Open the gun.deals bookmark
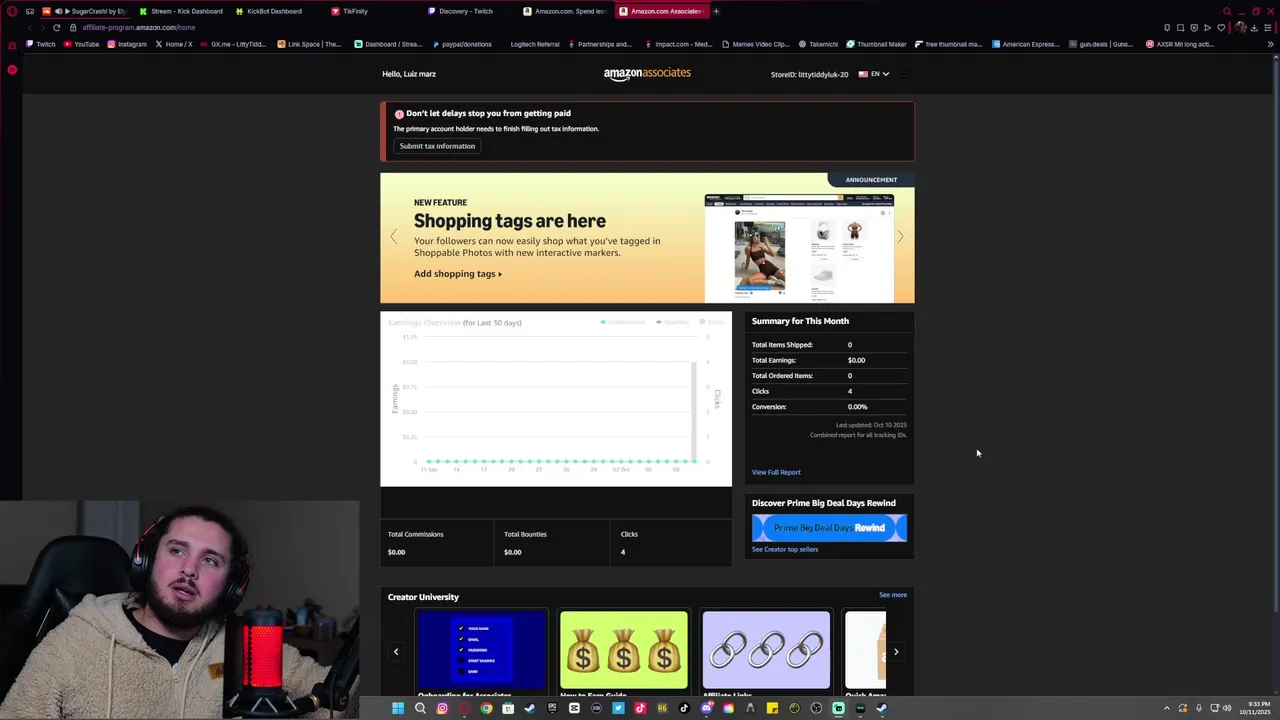This screenshot has width=1280, height=720. click(x=1101, y=44)
